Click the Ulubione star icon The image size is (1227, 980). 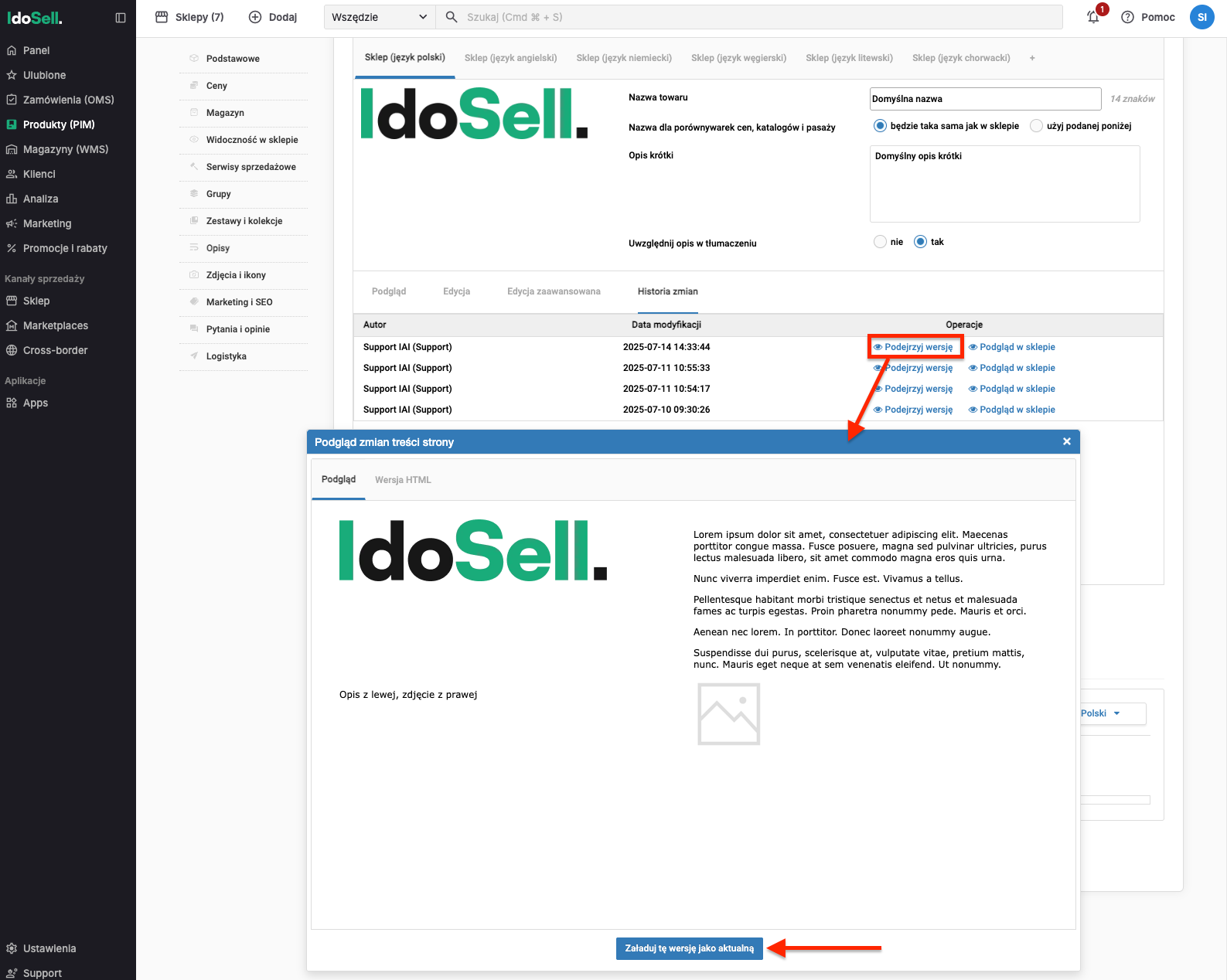point(12,75)
